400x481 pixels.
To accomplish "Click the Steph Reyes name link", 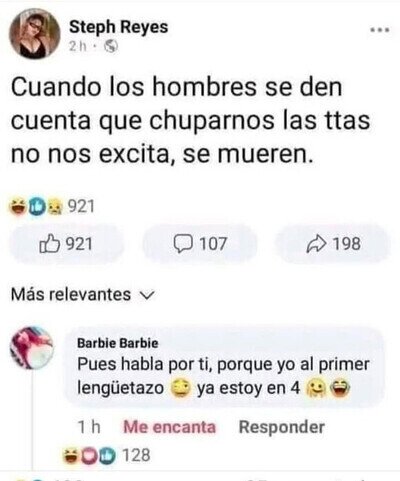I will pos(118,27).
